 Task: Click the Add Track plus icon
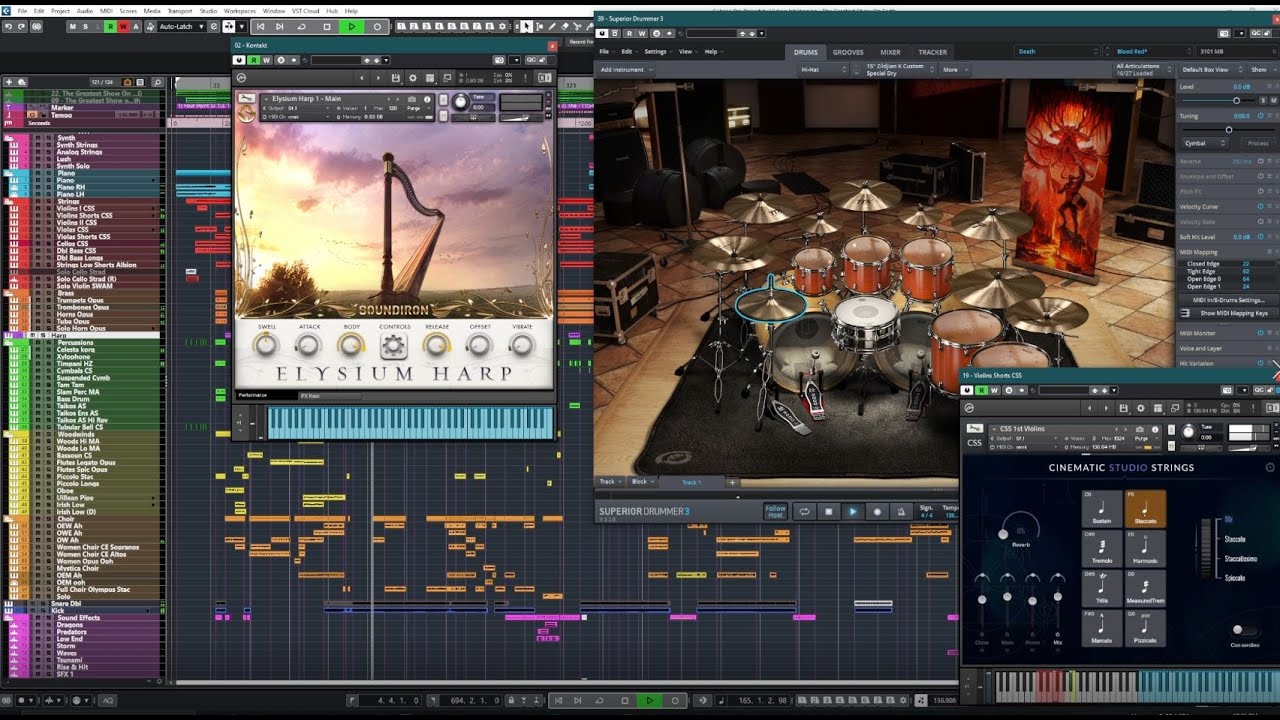pyautogui.click(x=9, y=82)
